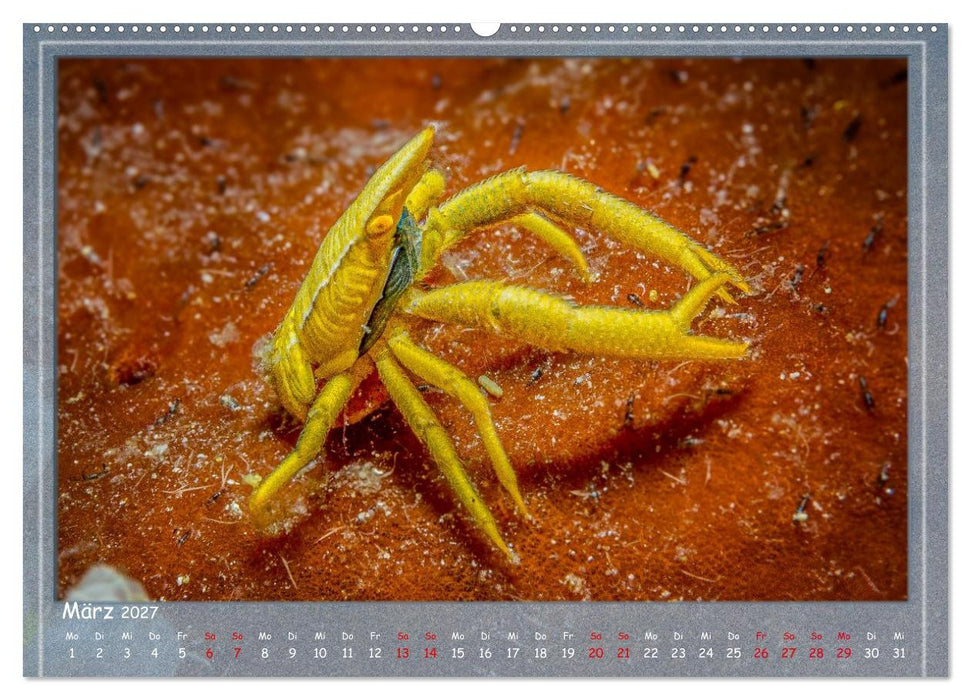Screen dimensions: 971x700
Task: Click red holiday date 29
Action: click(x=843, y=653)
